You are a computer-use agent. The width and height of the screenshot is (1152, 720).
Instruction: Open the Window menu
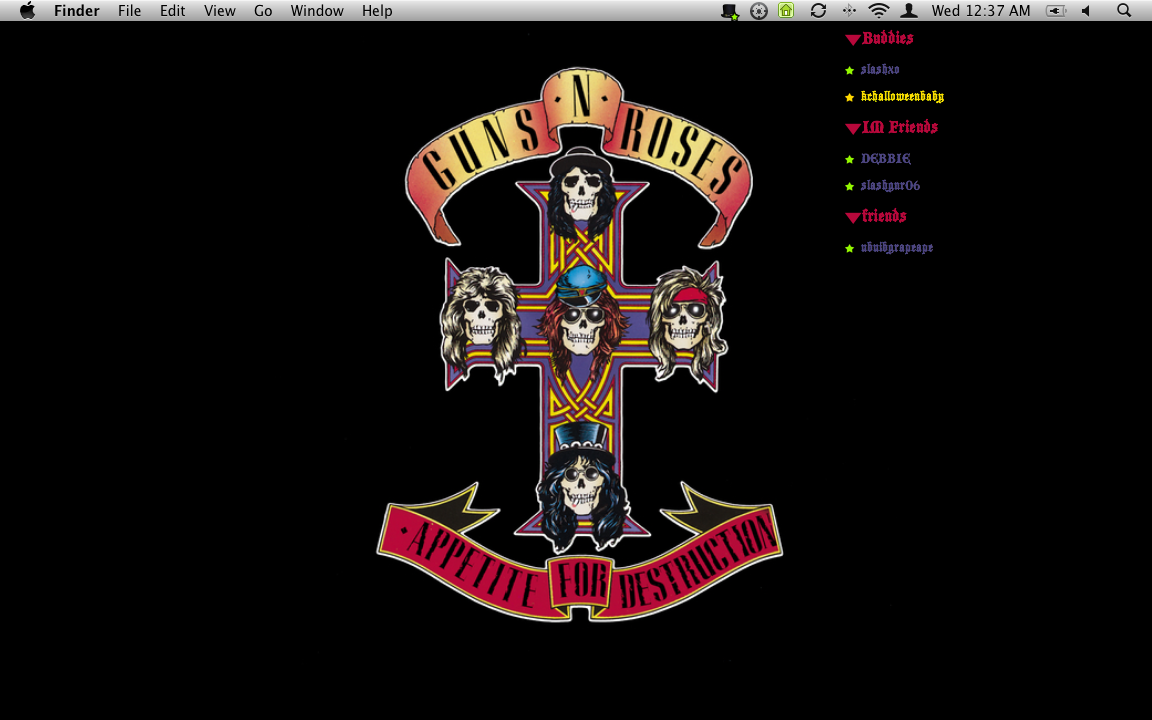pos(317,10)
